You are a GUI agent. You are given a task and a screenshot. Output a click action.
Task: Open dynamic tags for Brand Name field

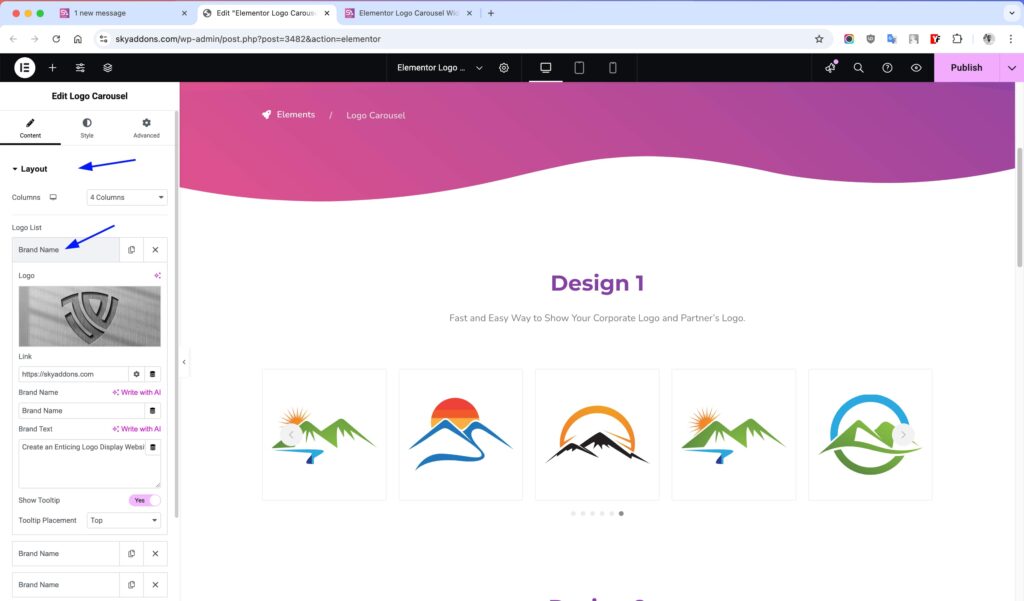[x=153, y=410]
